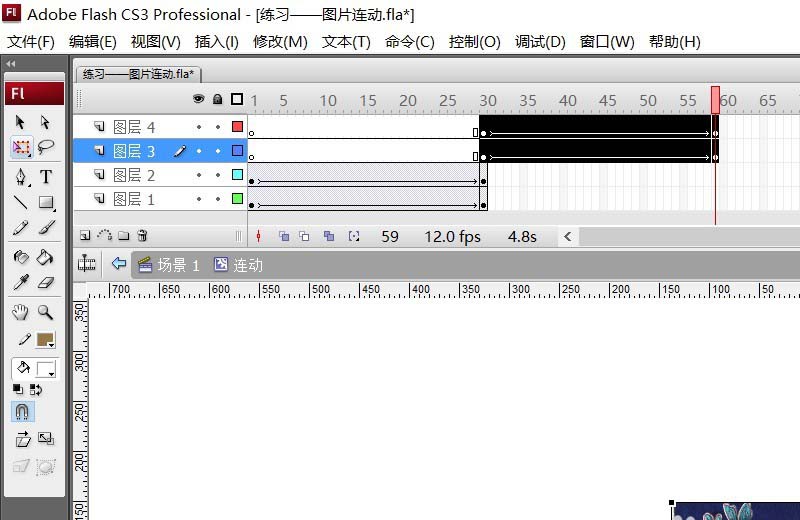Open the 调试(D) menu
Screen dimensions: 800x520
point(540,42)
